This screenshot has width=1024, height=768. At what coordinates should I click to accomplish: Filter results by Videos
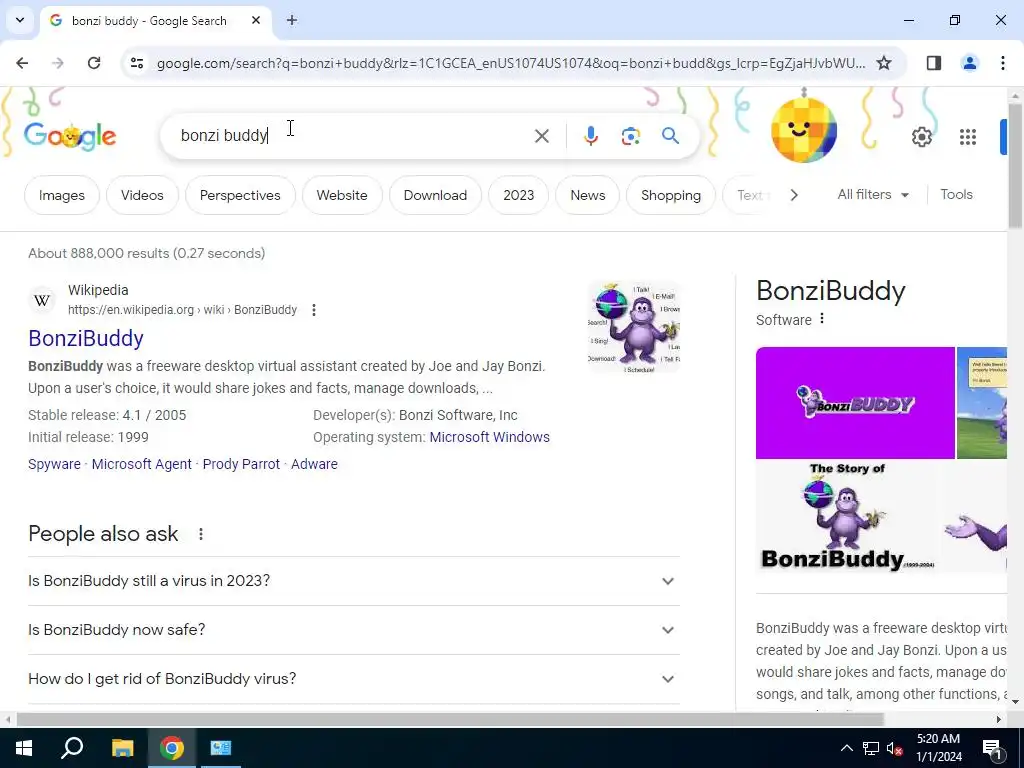coord(142,195)
